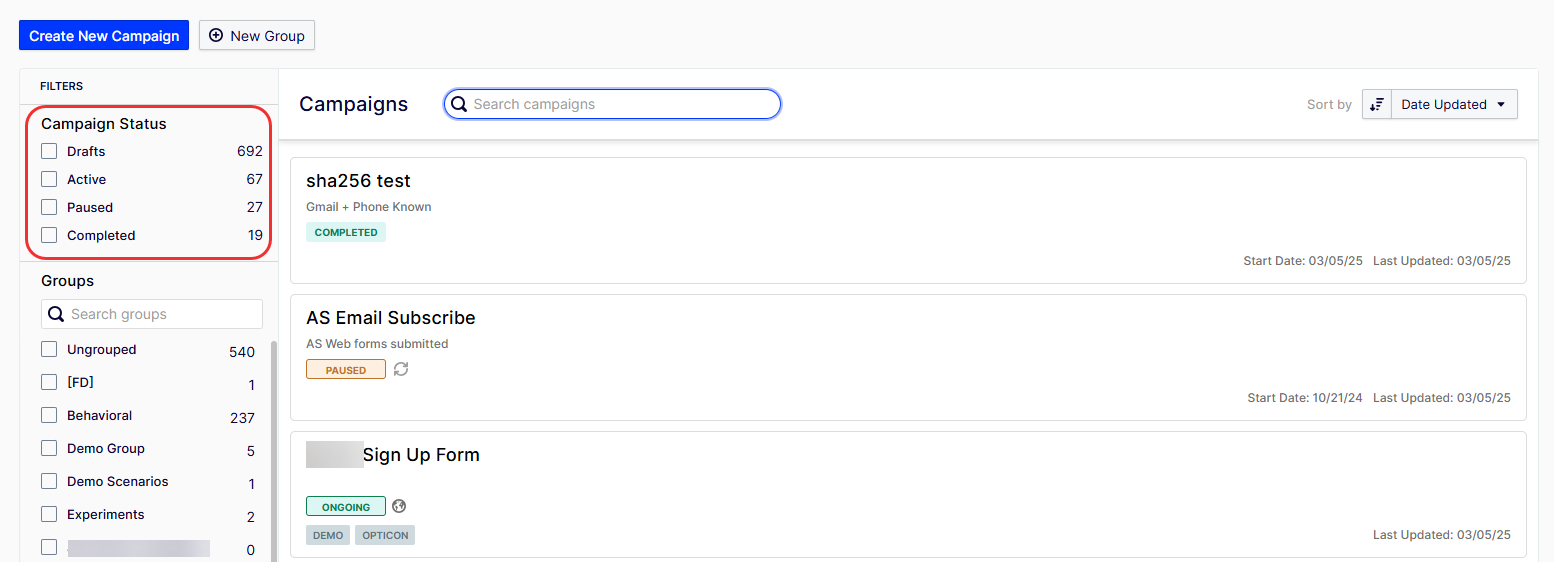Check the Paused campaign filter
This screenshot has width=1554, height=562.
coord(49,208)
